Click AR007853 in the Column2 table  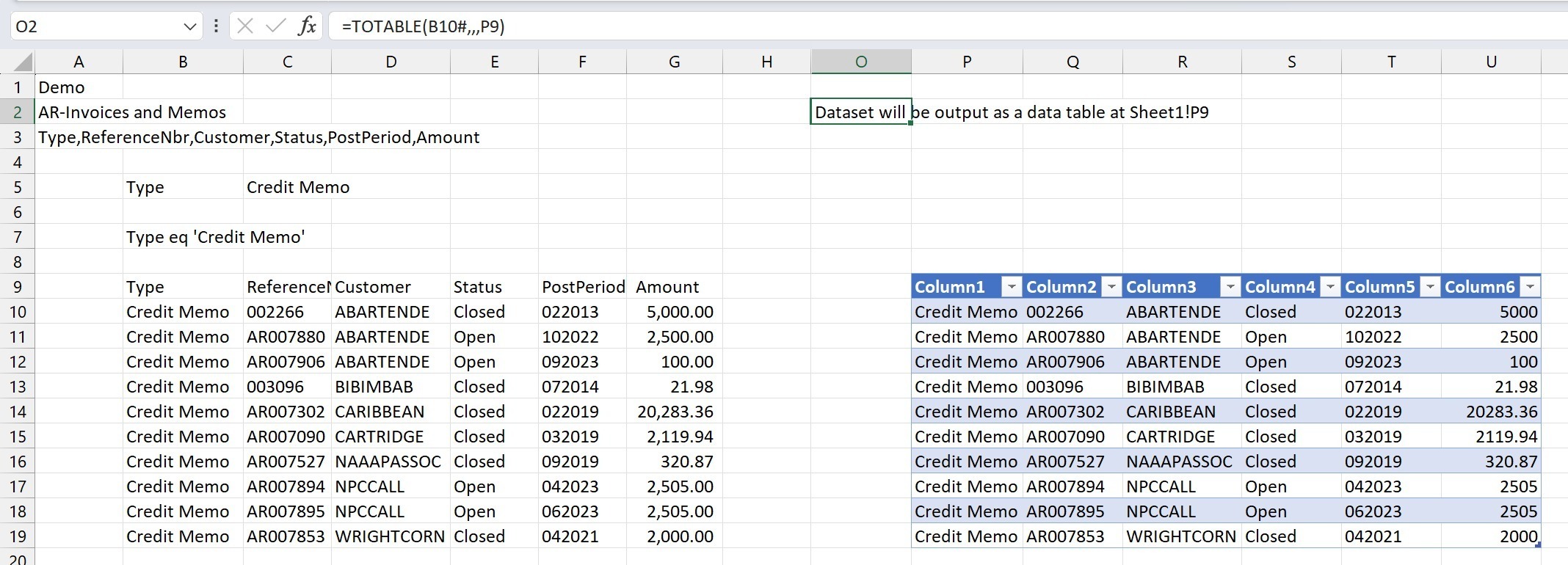[x=1072, y=536]
